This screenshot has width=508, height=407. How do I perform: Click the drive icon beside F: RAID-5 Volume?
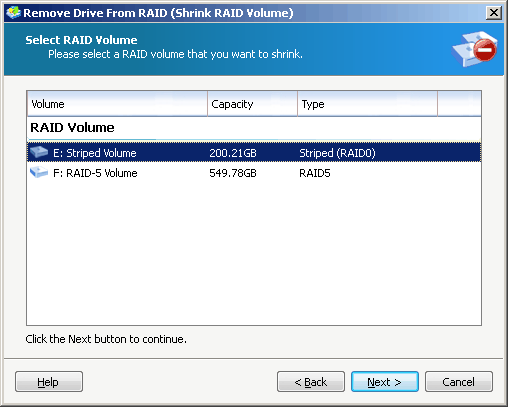(x=39, y=172)
